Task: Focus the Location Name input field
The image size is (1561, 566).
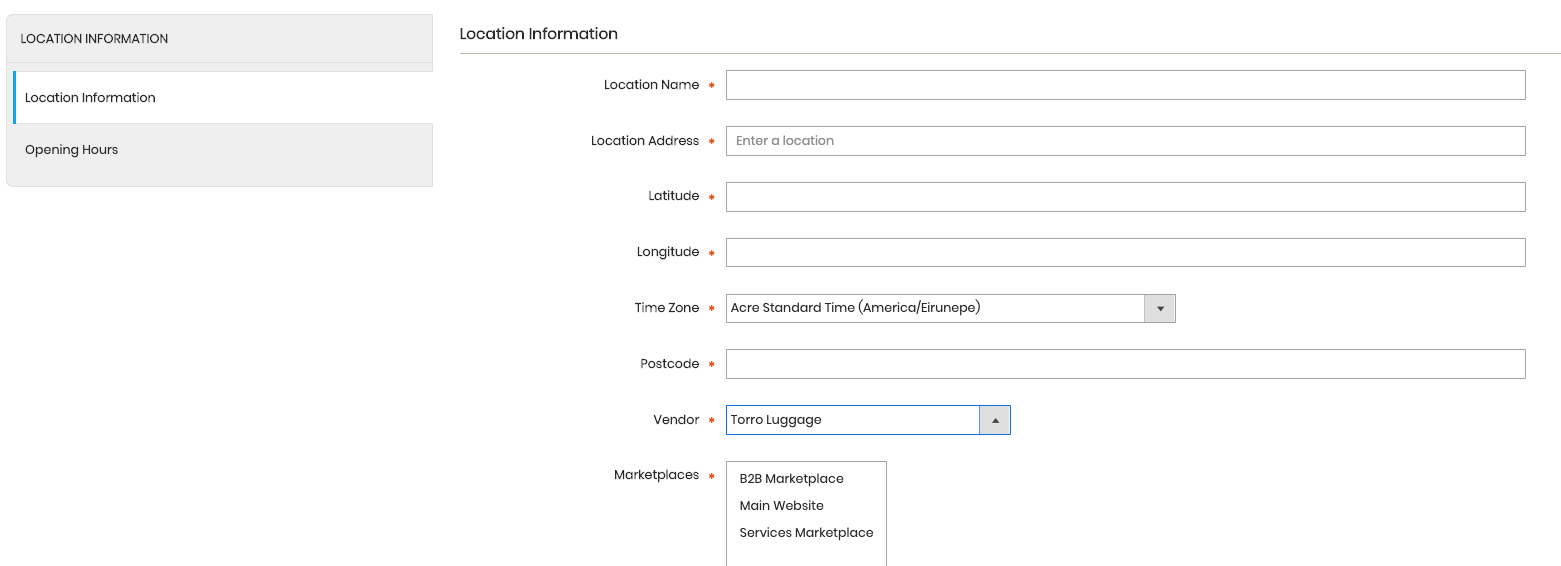Action: pos(1125,85)
